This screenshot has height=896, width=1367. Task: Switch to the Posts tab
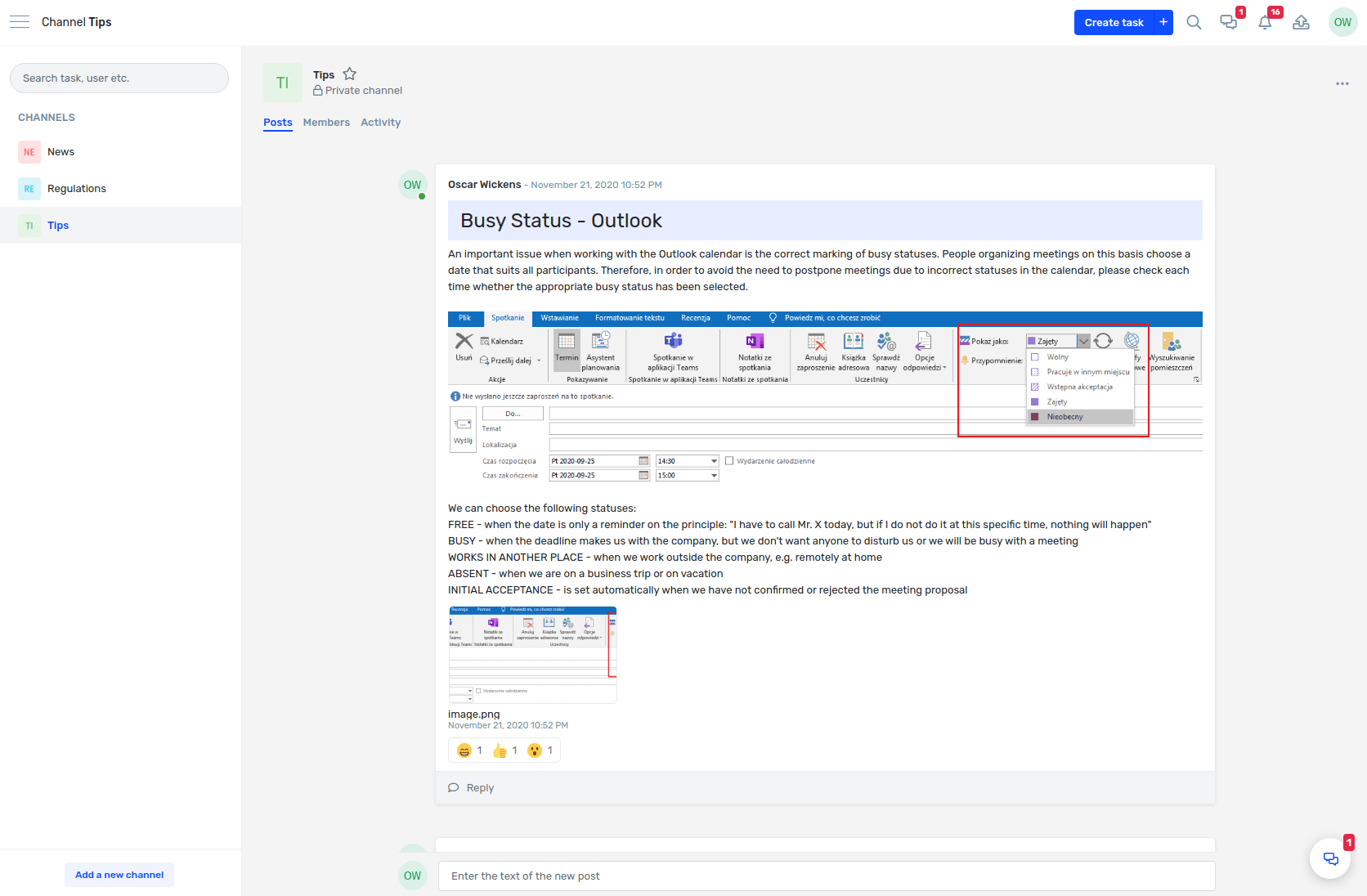point(278,123)
